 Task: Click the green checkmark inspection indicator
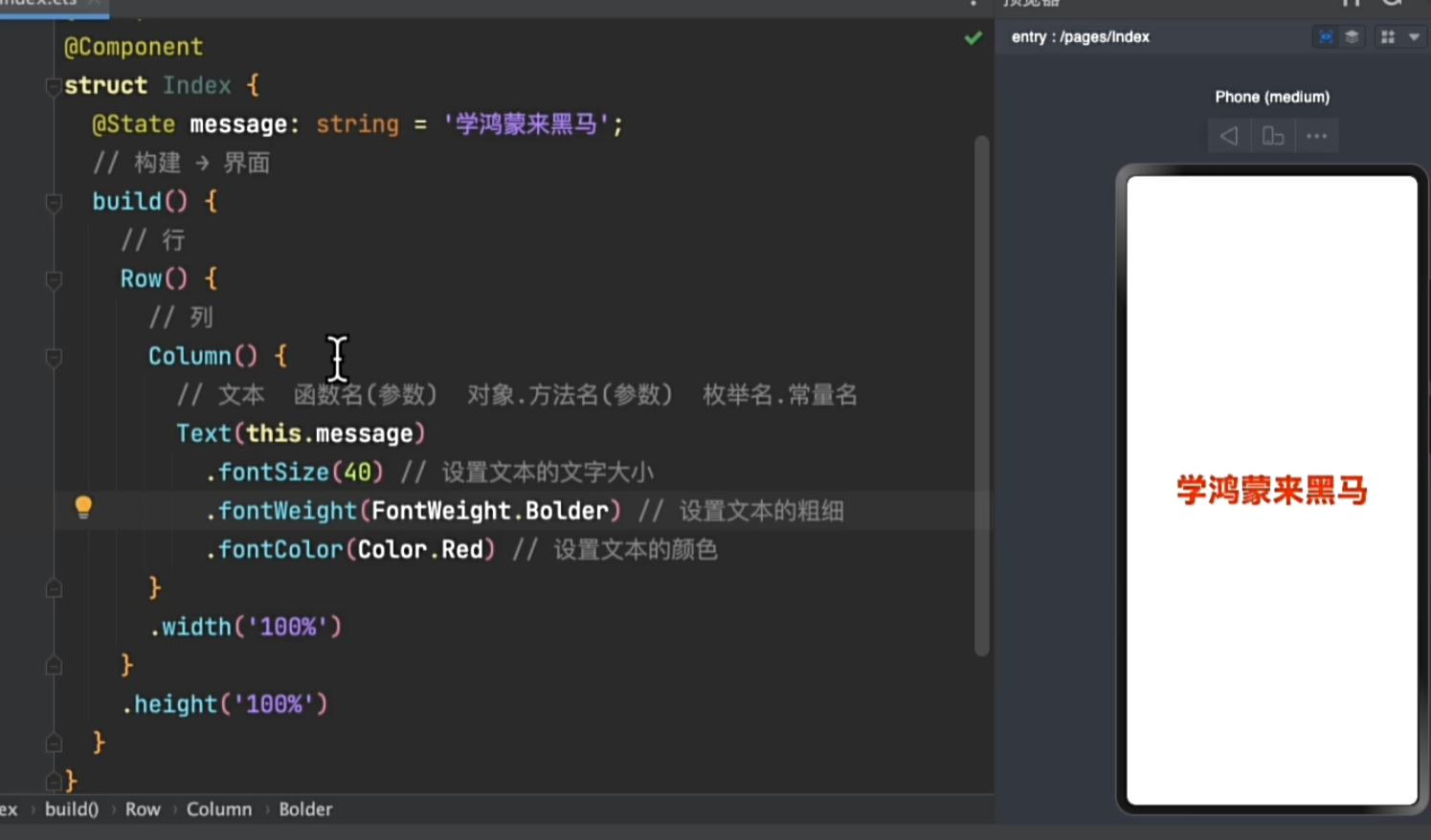[973, 38]
